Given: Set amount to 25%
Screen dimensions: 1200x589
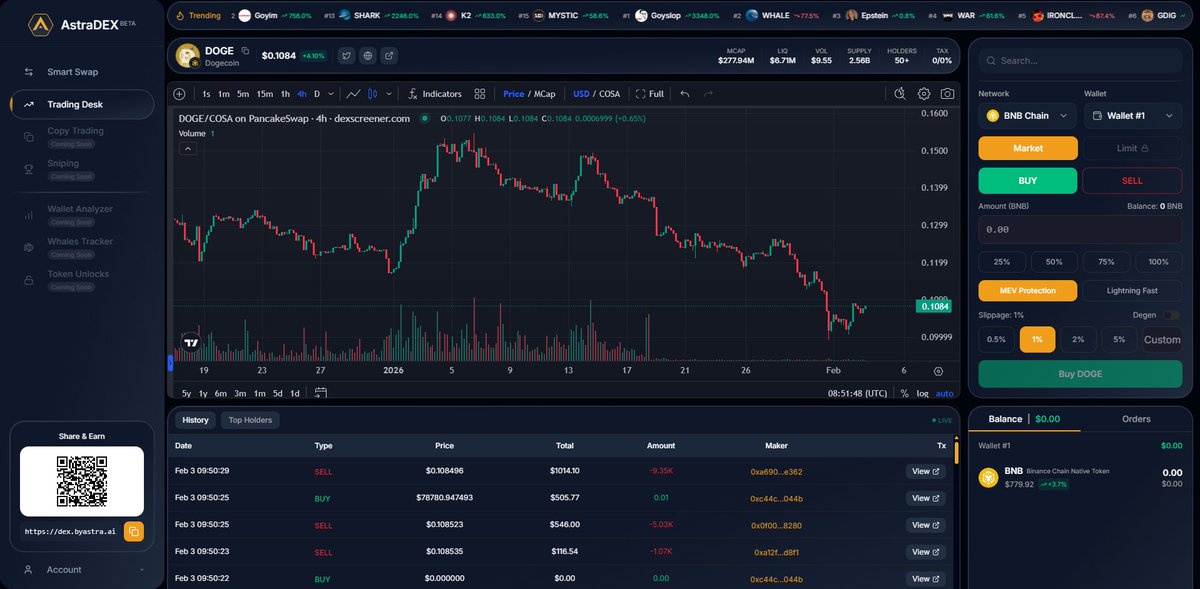Looking at the screenshot, I should (1001, 261).
